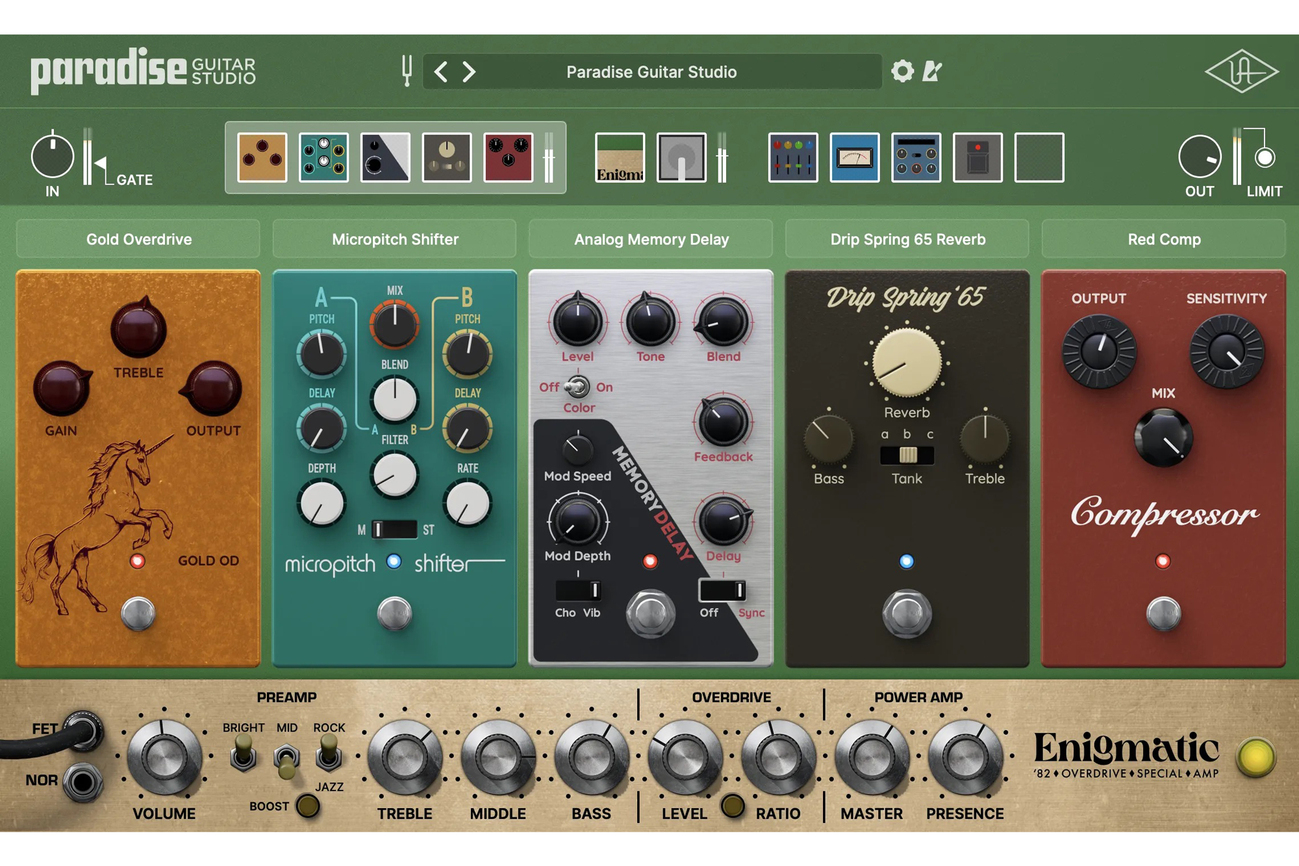Switch to the Gold Overdrive pedal tab
This screenshot has width=1299, height=866.
point(138,239)
